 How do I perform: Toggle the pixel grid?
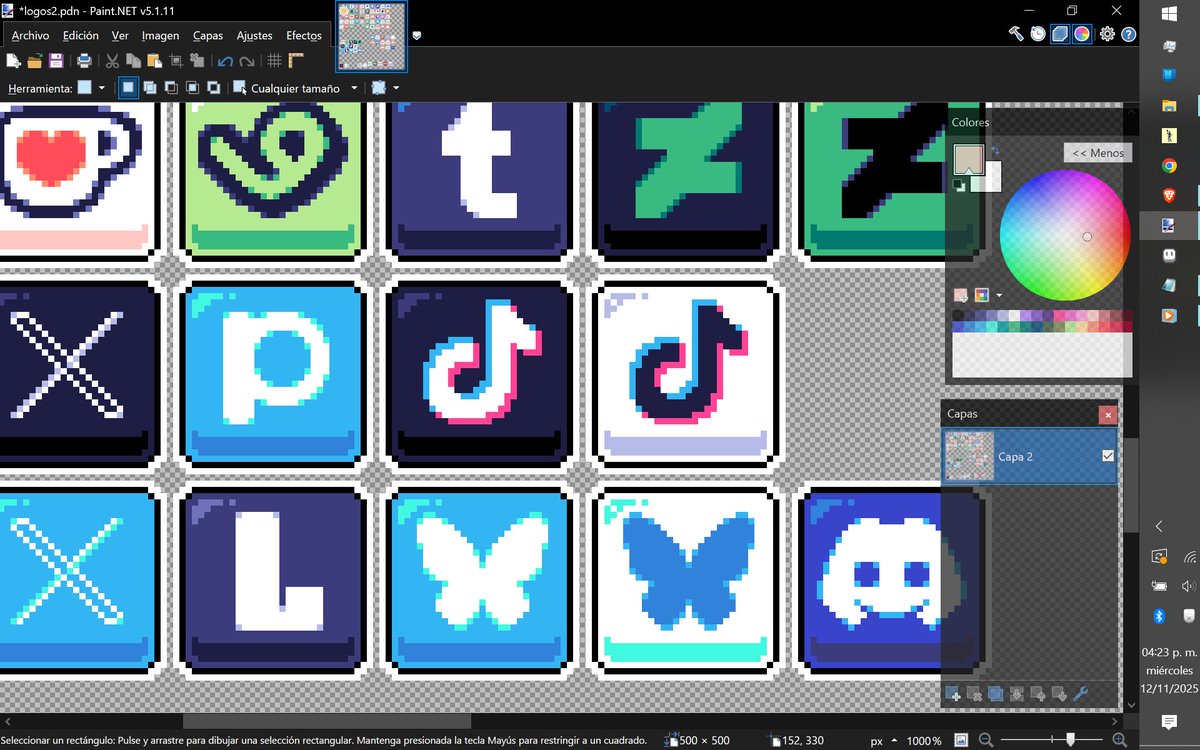[274, 61]
